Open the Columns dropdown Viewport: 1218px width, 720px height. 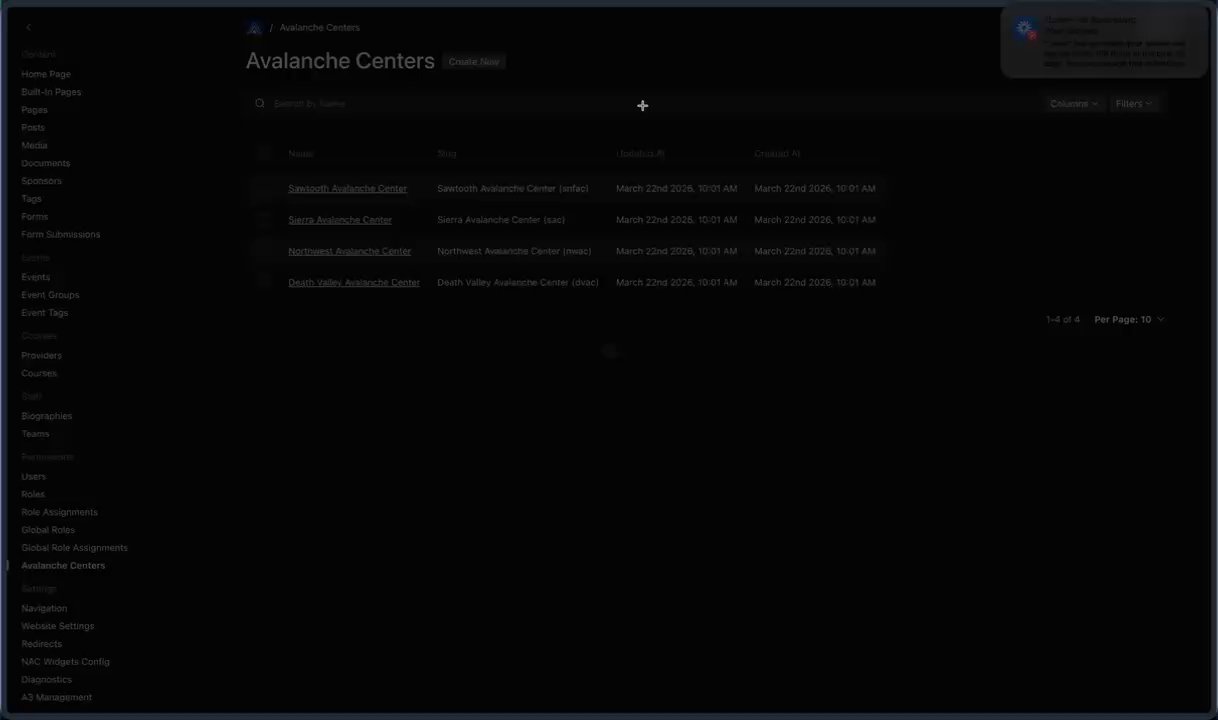click(x=1073, y=103)
